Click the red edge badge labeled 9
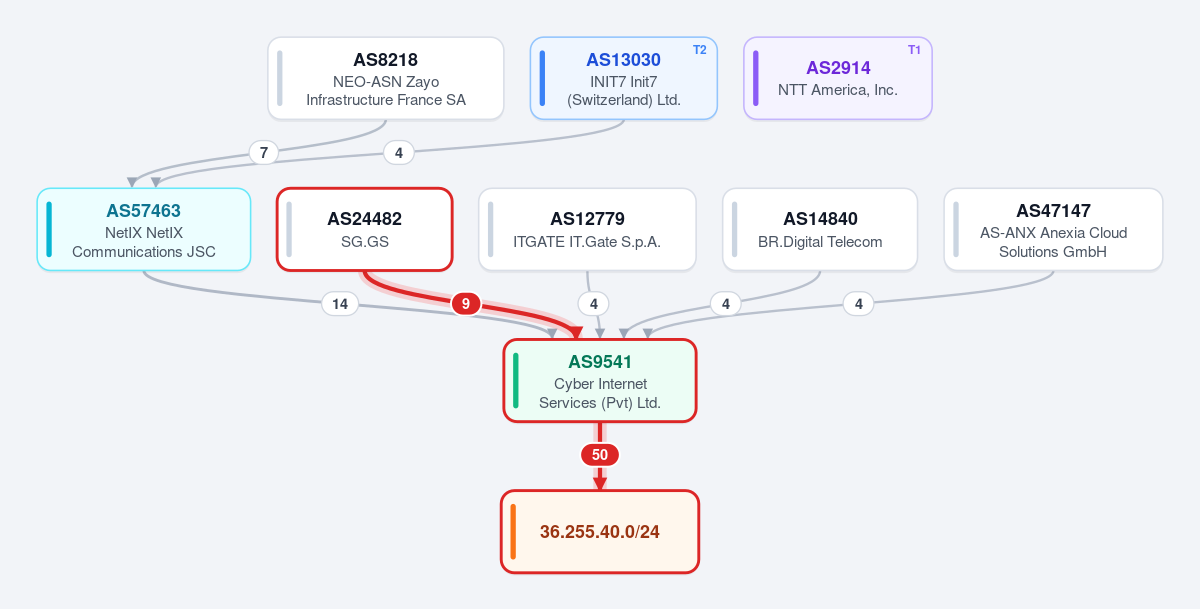The image size is (1200, 609). (466, 304)
